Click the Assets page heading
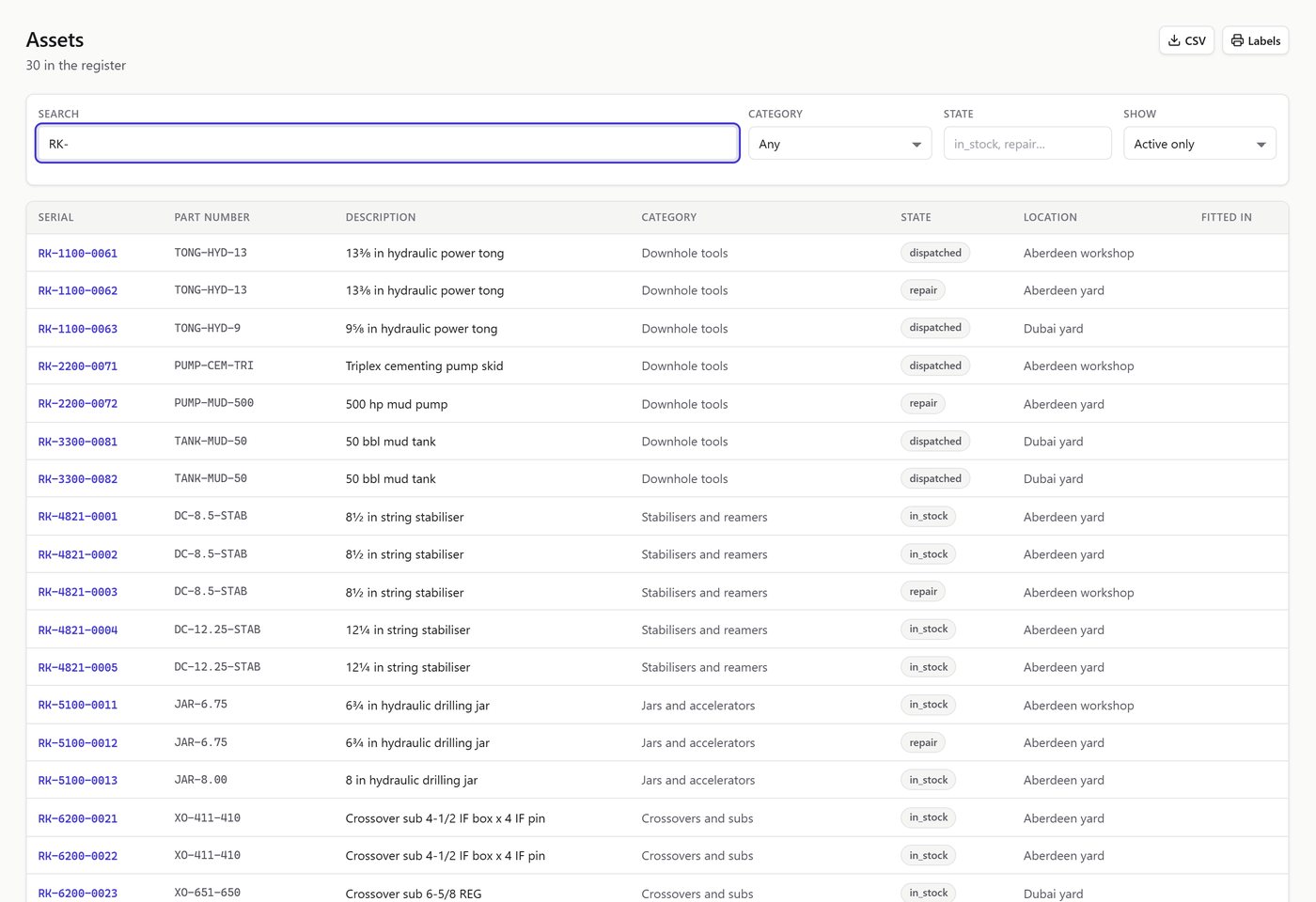 click(x=55, y=39)
